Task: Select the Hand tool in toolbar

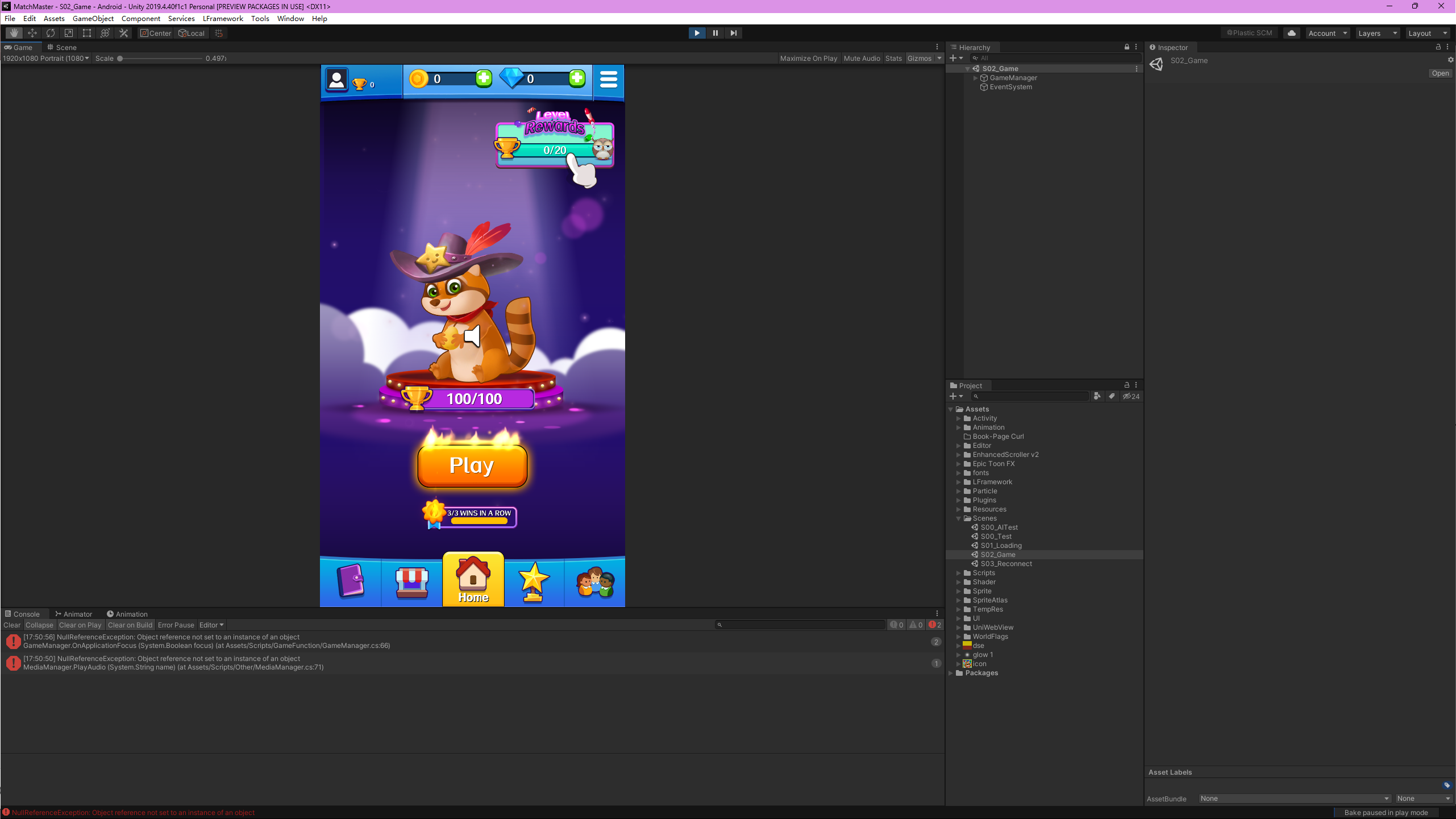Action: 14,33
